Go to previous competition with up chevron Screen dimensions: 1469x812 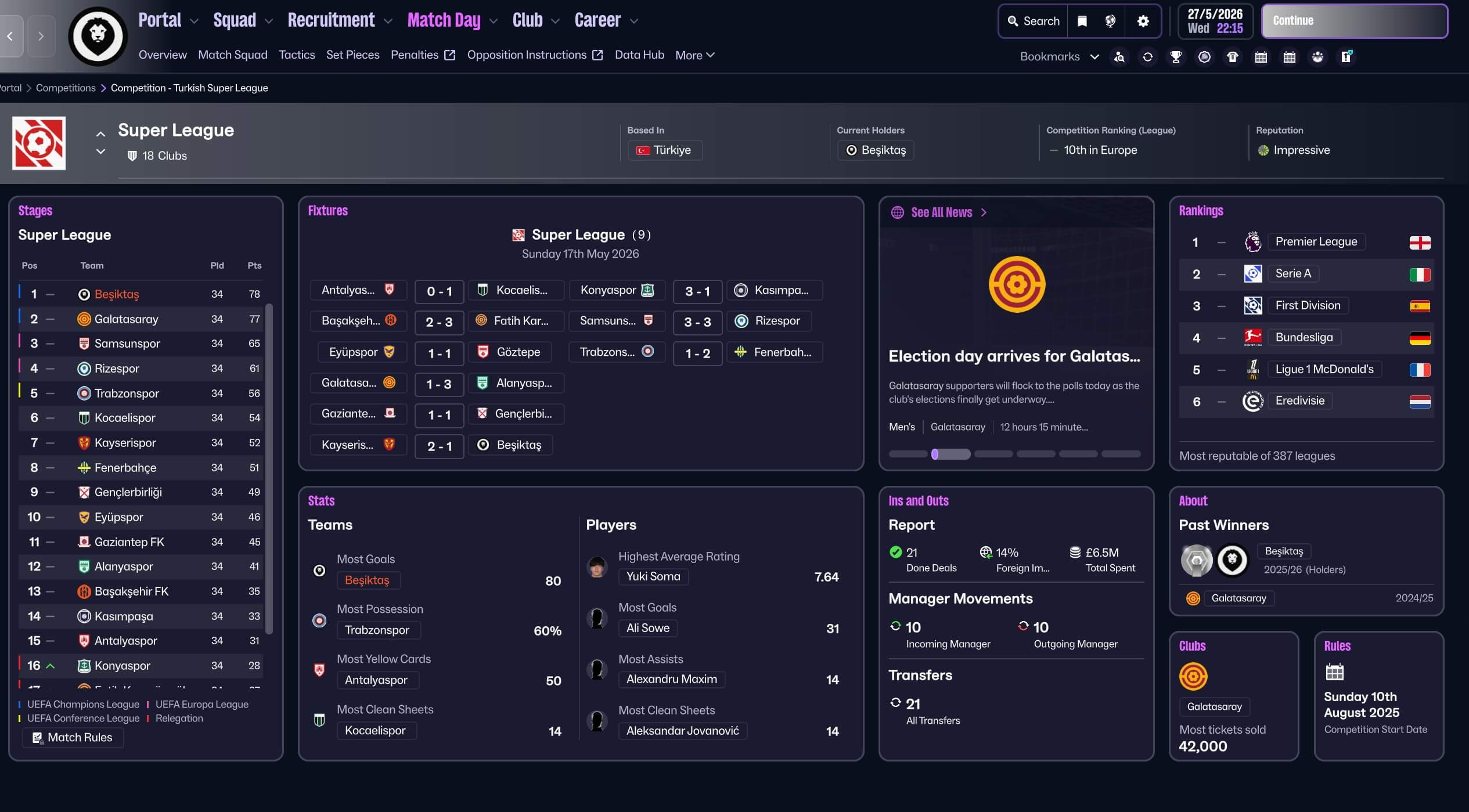pyautogui.click(x=100, y=134)
